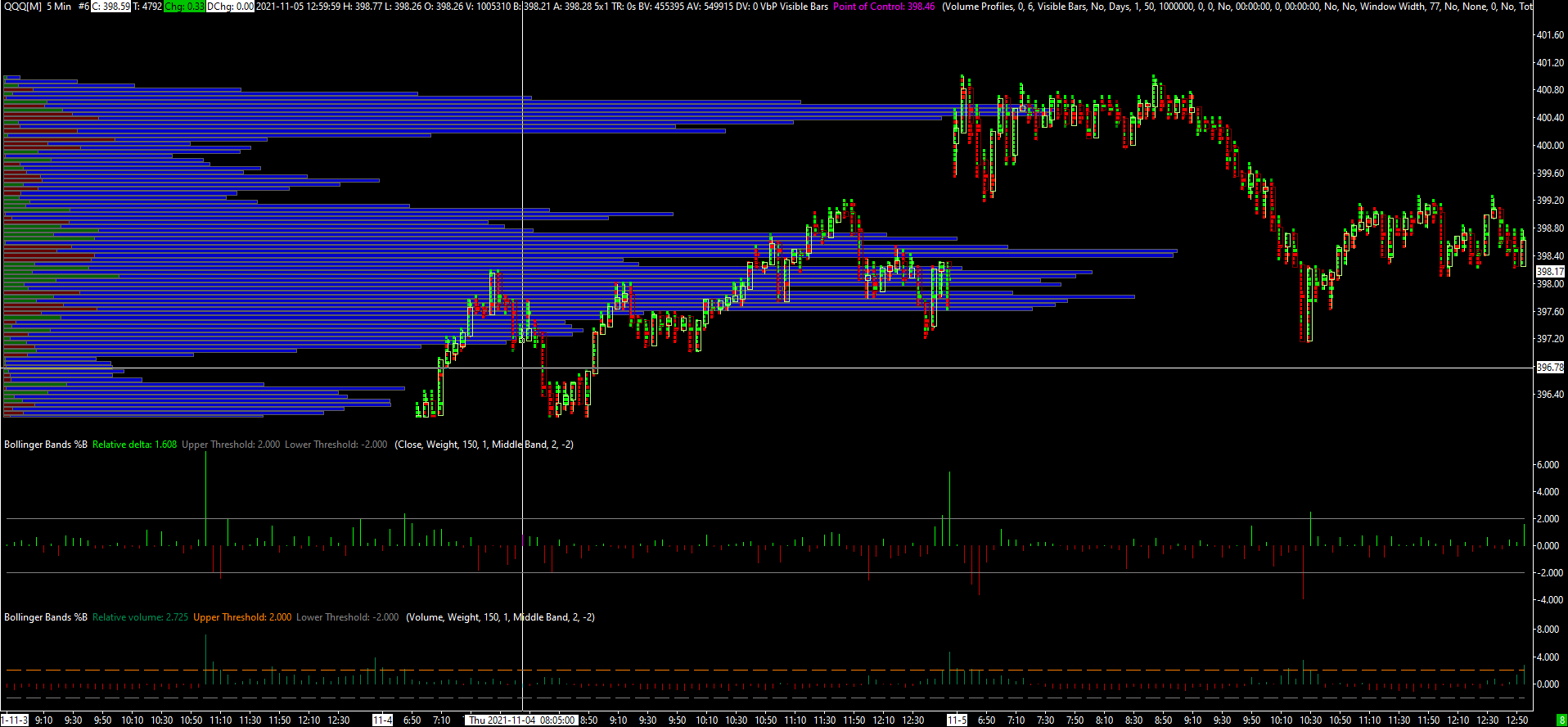Screen dimensions: 1568x727
Task: Click the 400.80 price axis label
Action: [x=1550, y=90]
